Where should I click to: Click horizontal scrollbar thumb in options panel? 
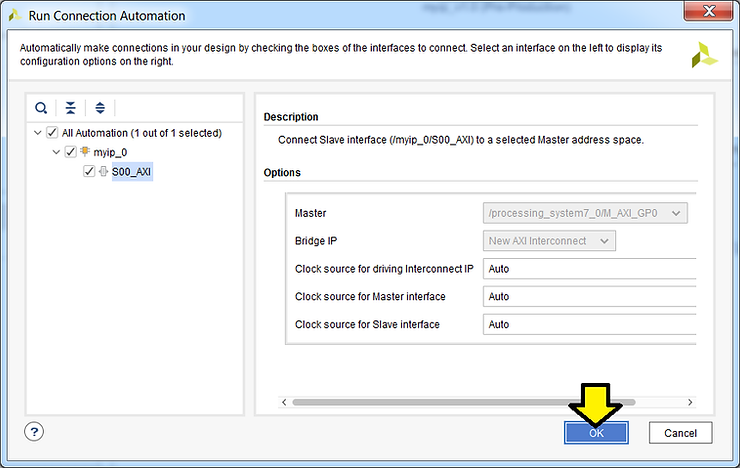tap(463, 402)
